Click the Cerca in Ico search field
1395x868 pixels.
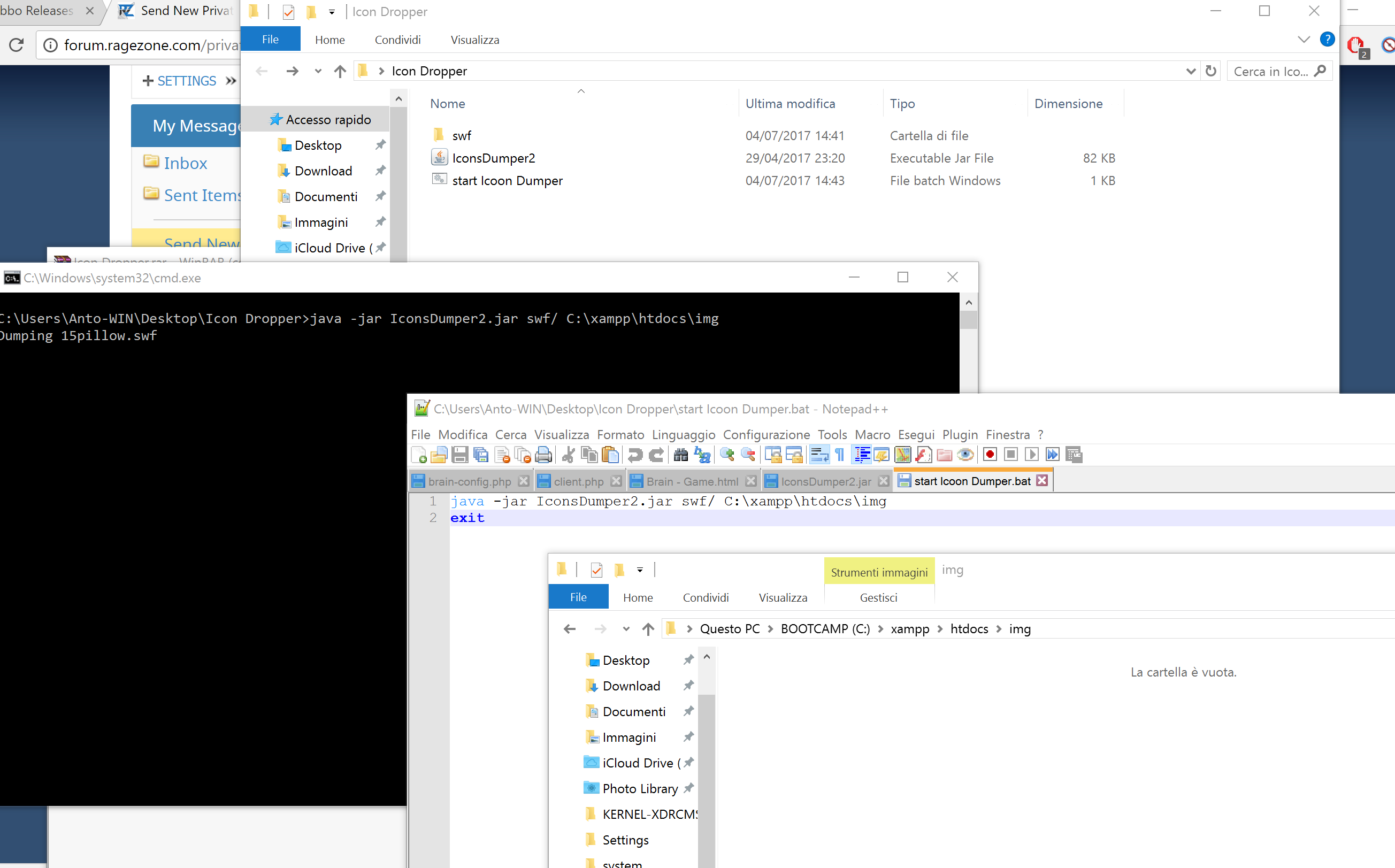point(1271,71)
